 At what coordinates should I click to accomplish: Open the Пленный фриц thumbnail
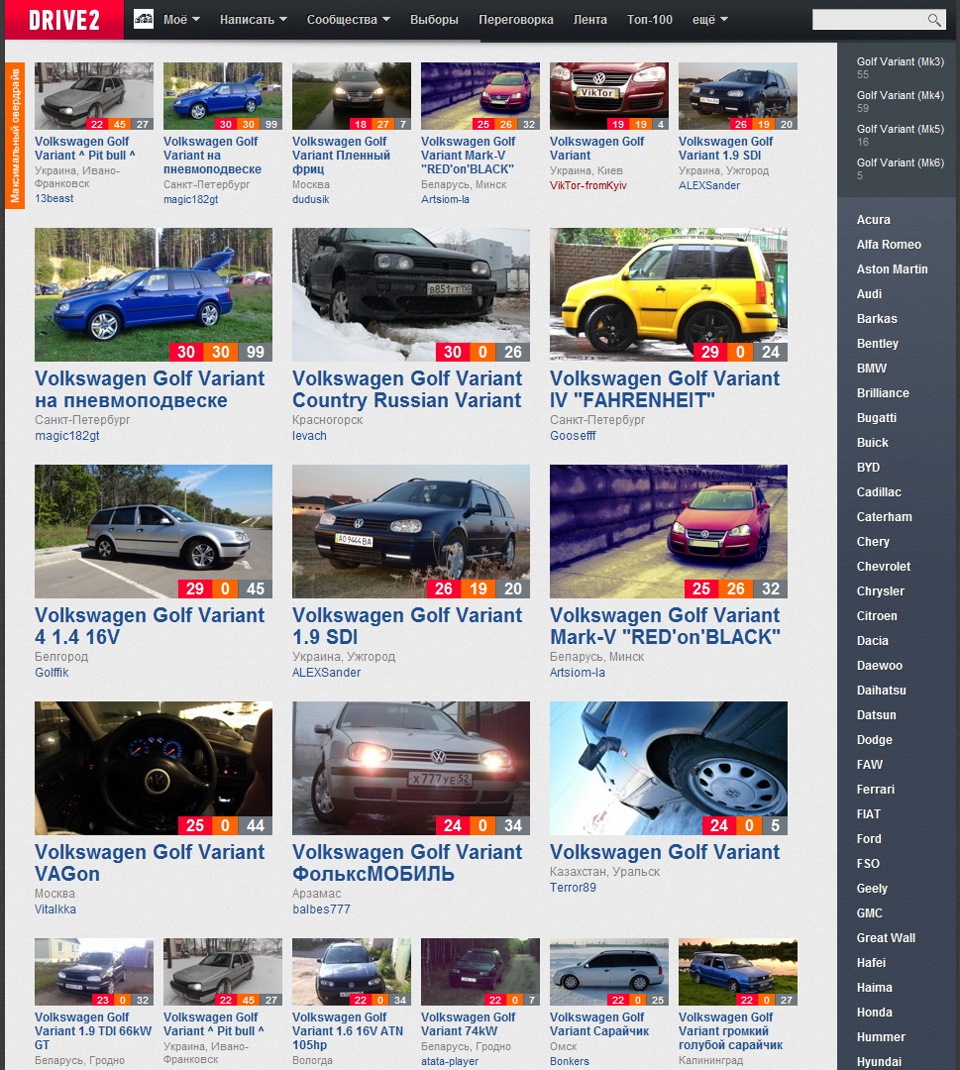(351, 96)
